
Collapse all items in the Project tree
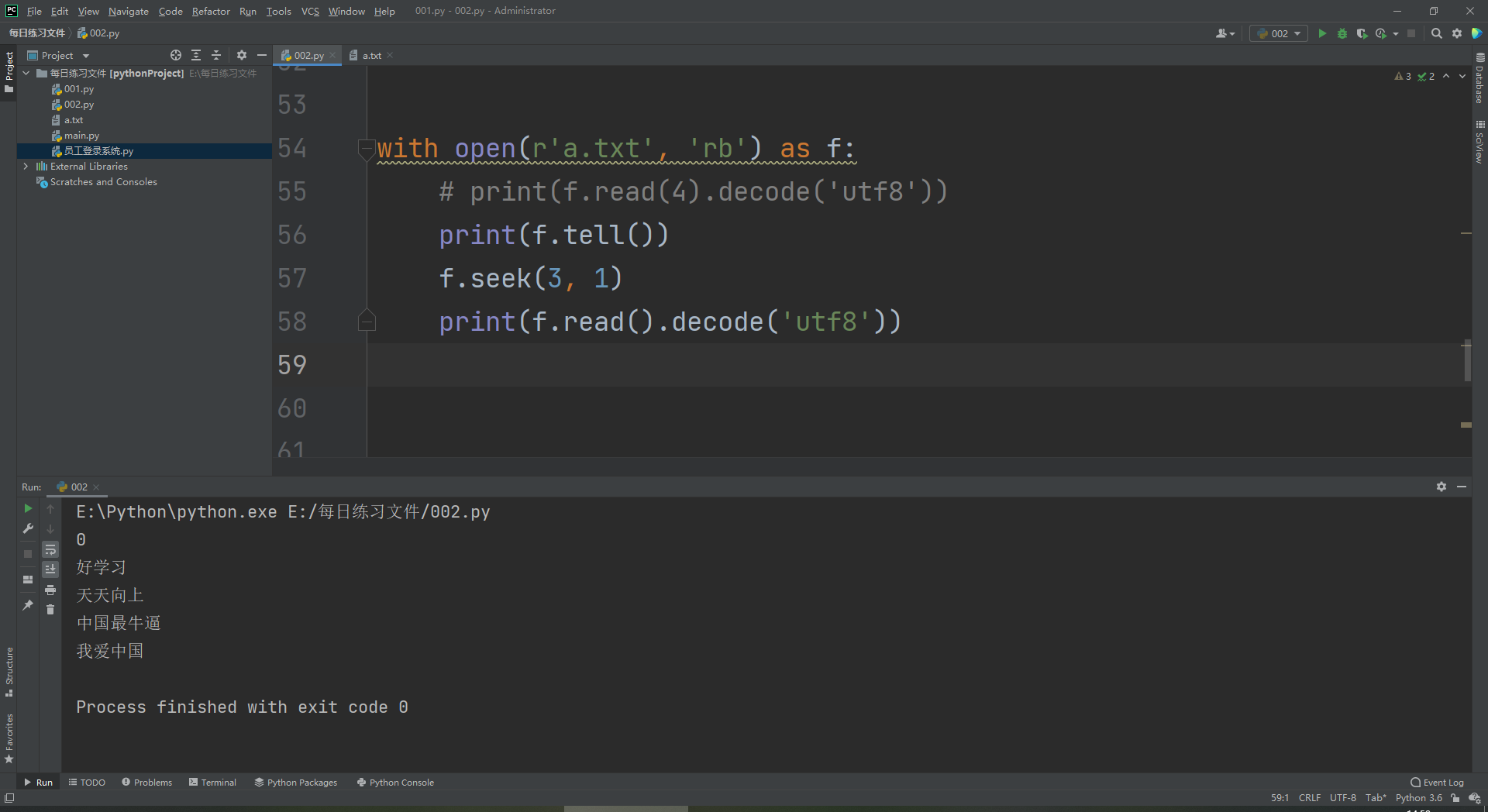(x=216, y=55)
